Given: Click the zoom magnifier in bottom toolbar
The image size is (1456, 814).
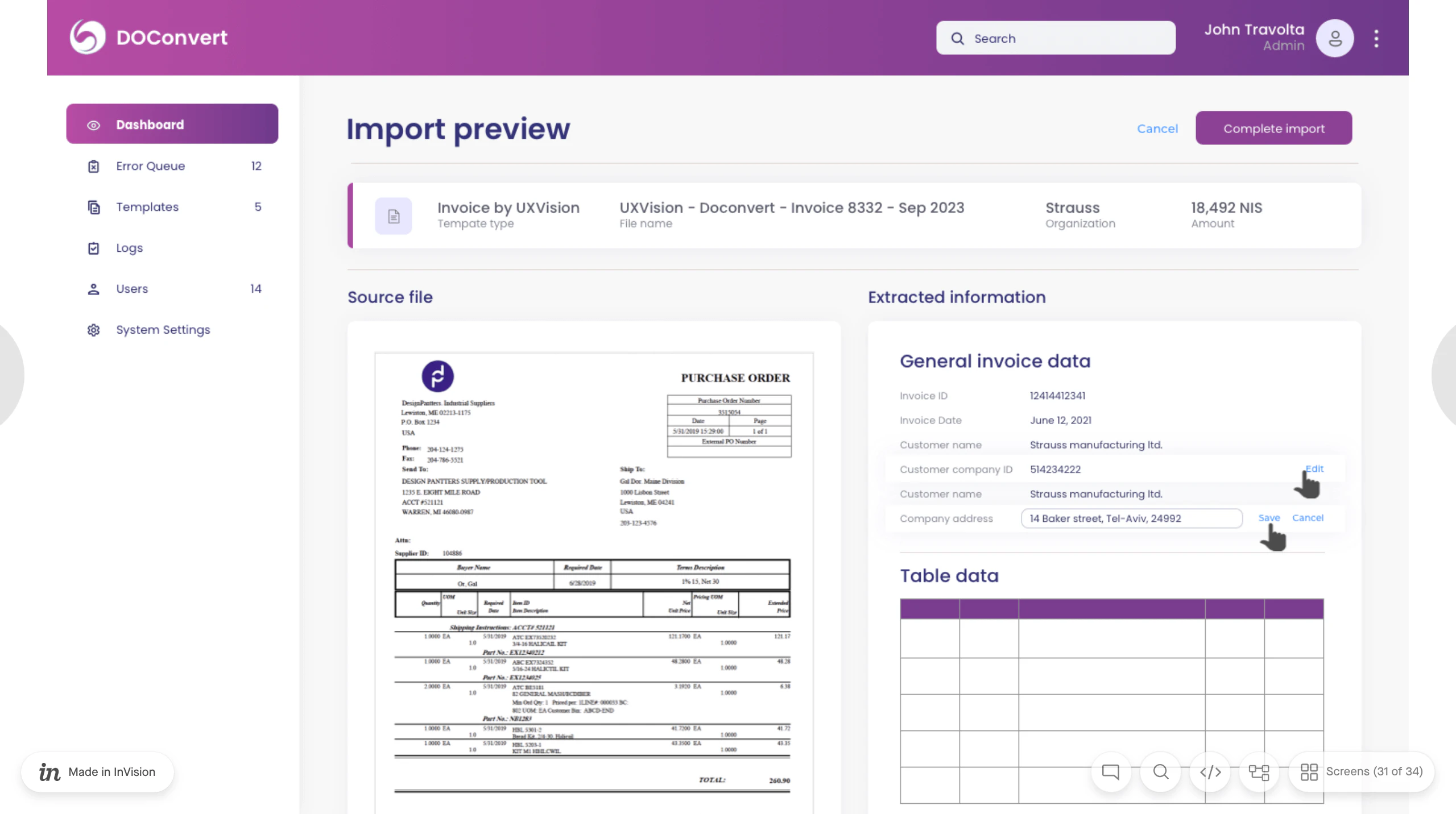Looking at the screenshot, I should (x=1160, y=772).
